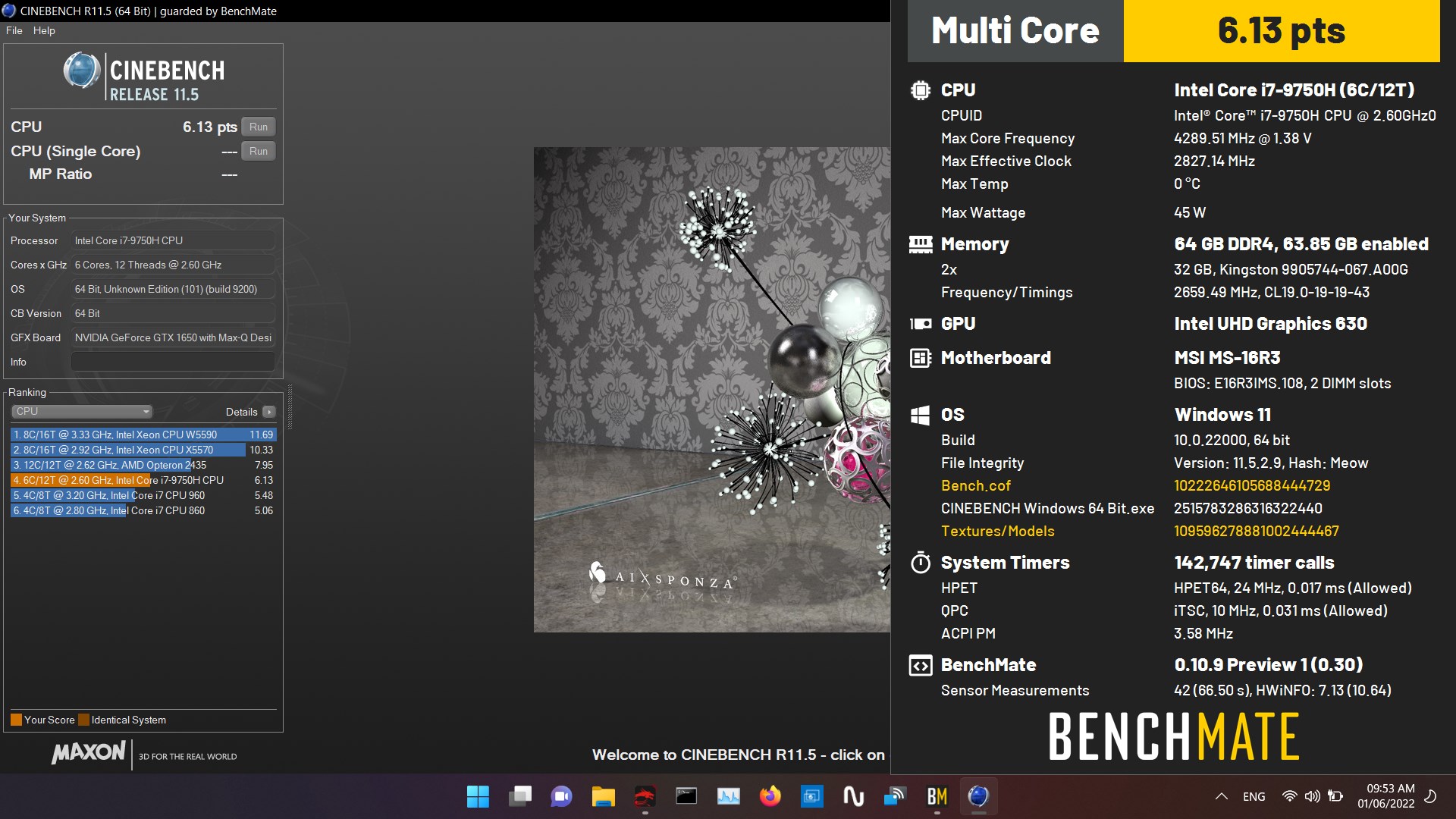1456x819 pixels.
Task: Click the Info input field
Action: (173, 362)
